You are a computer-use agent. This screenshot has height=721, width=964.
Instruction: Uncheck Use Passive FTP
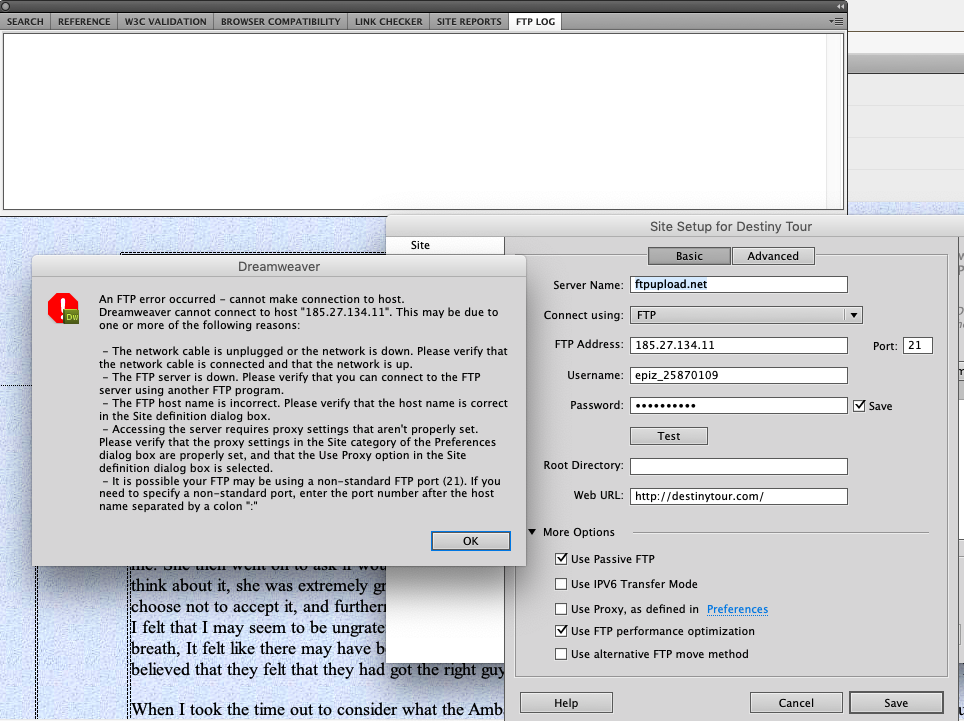(x=561, y=559)
